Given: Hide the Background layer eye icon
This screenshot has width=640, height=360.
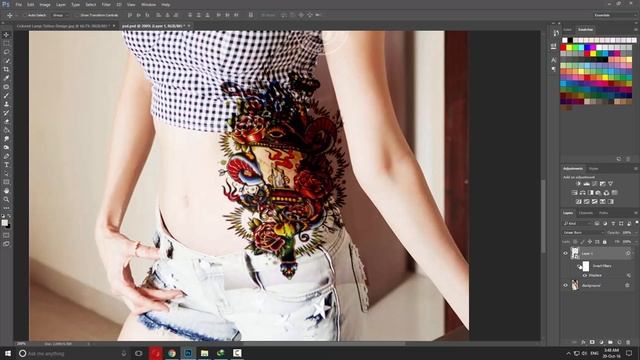Looking at the screenshot, I should coord(565,285).
